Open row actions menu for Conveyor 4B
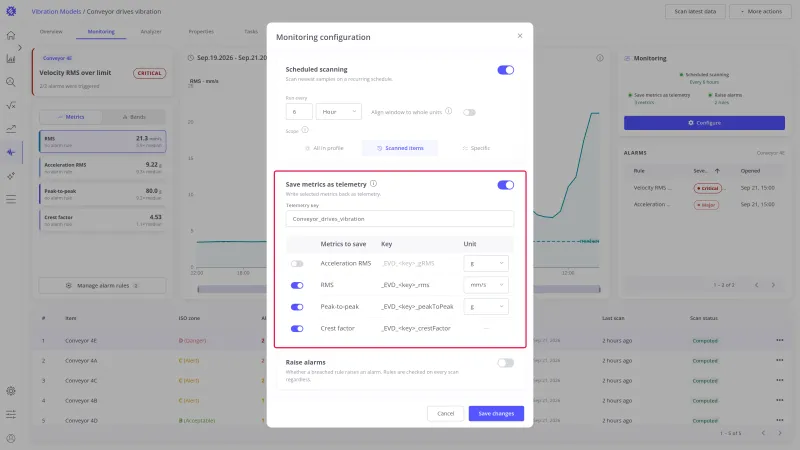This screenshot has width=800, height=450. click(x=780, y=401)
